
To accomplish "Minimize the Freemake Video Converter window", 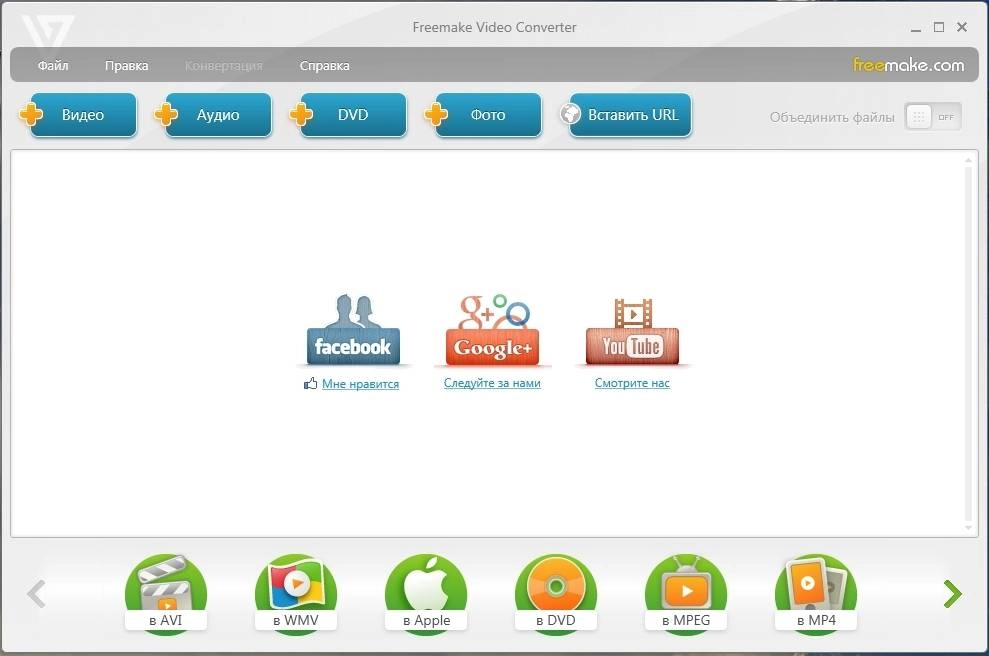I will tap(916, 28).
